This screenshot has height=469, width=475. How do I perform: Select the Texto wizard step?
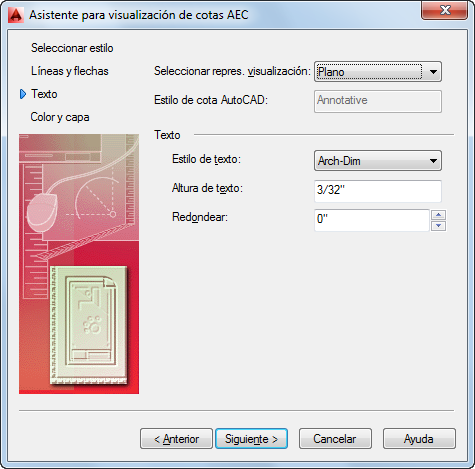pos(44,94)
